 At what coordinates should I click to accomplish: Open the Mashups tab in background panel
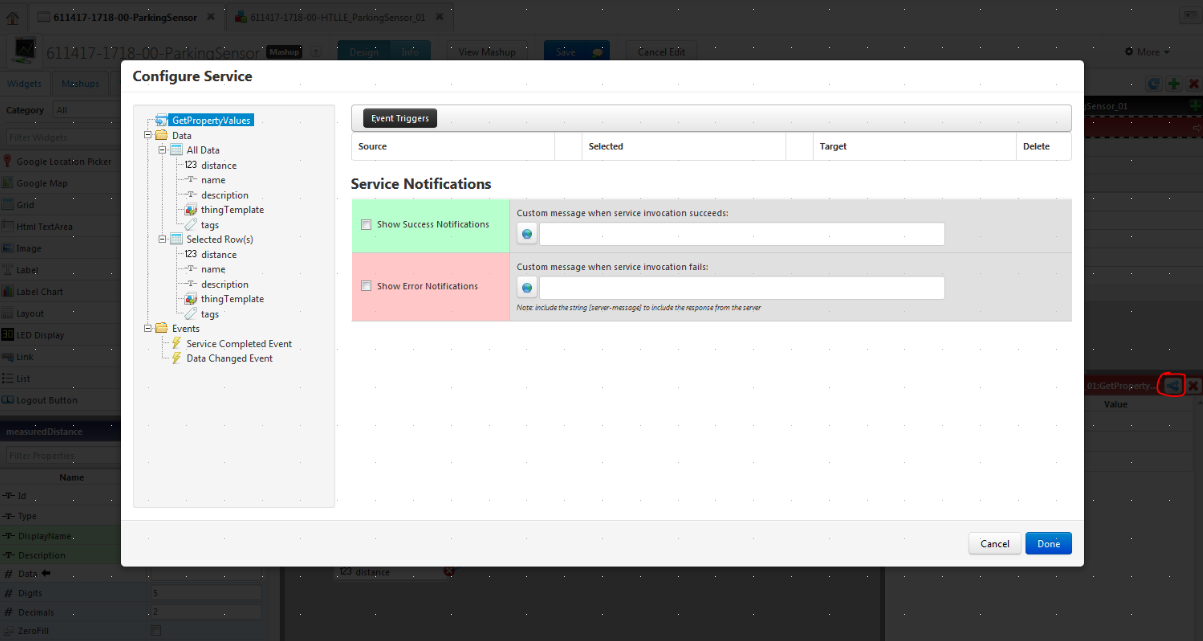pos(80,84)
